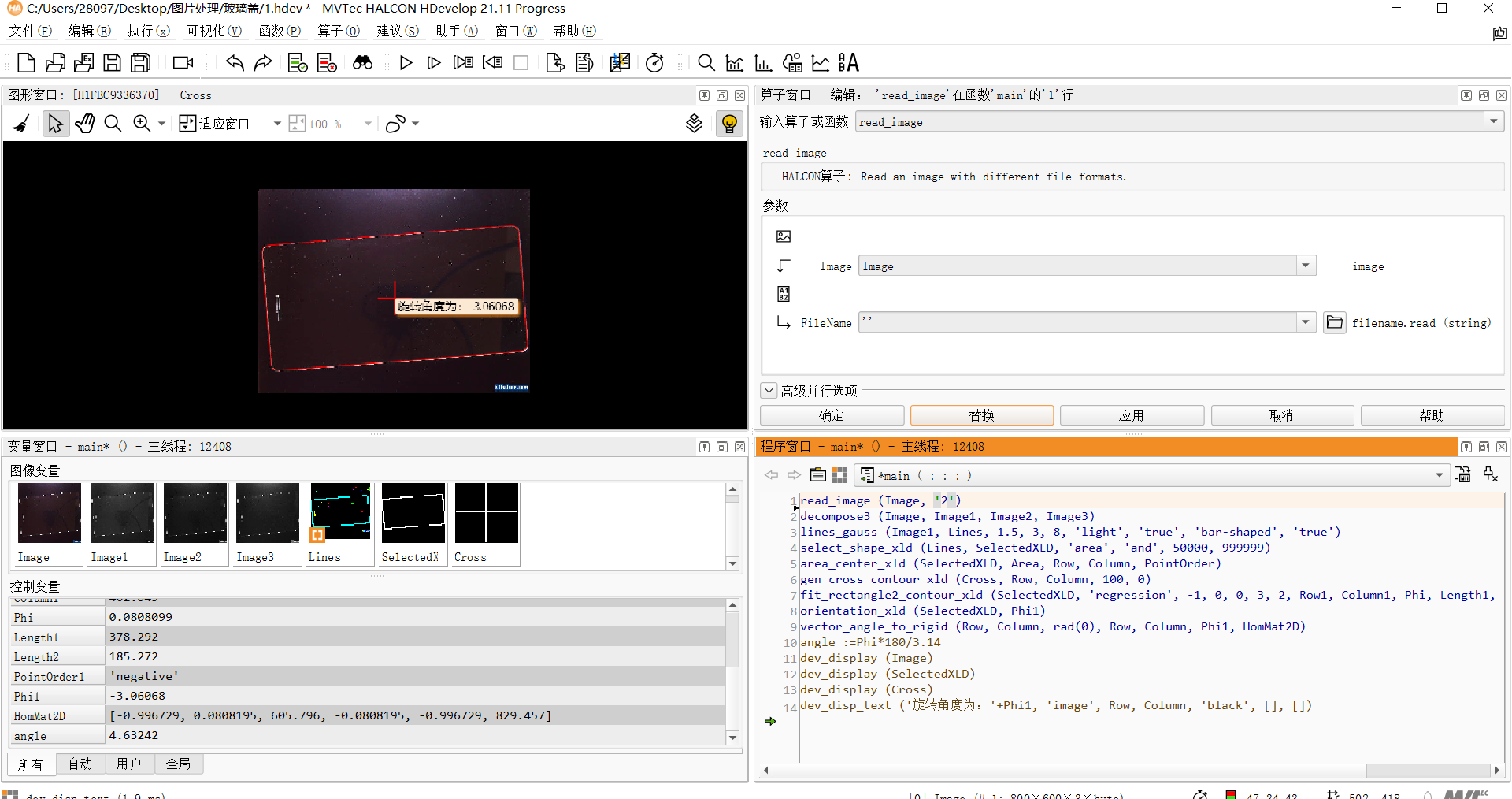Click the Open program icon
Image resolution: width=1512 pixels, height=799 pixels.
click(55, 62)
